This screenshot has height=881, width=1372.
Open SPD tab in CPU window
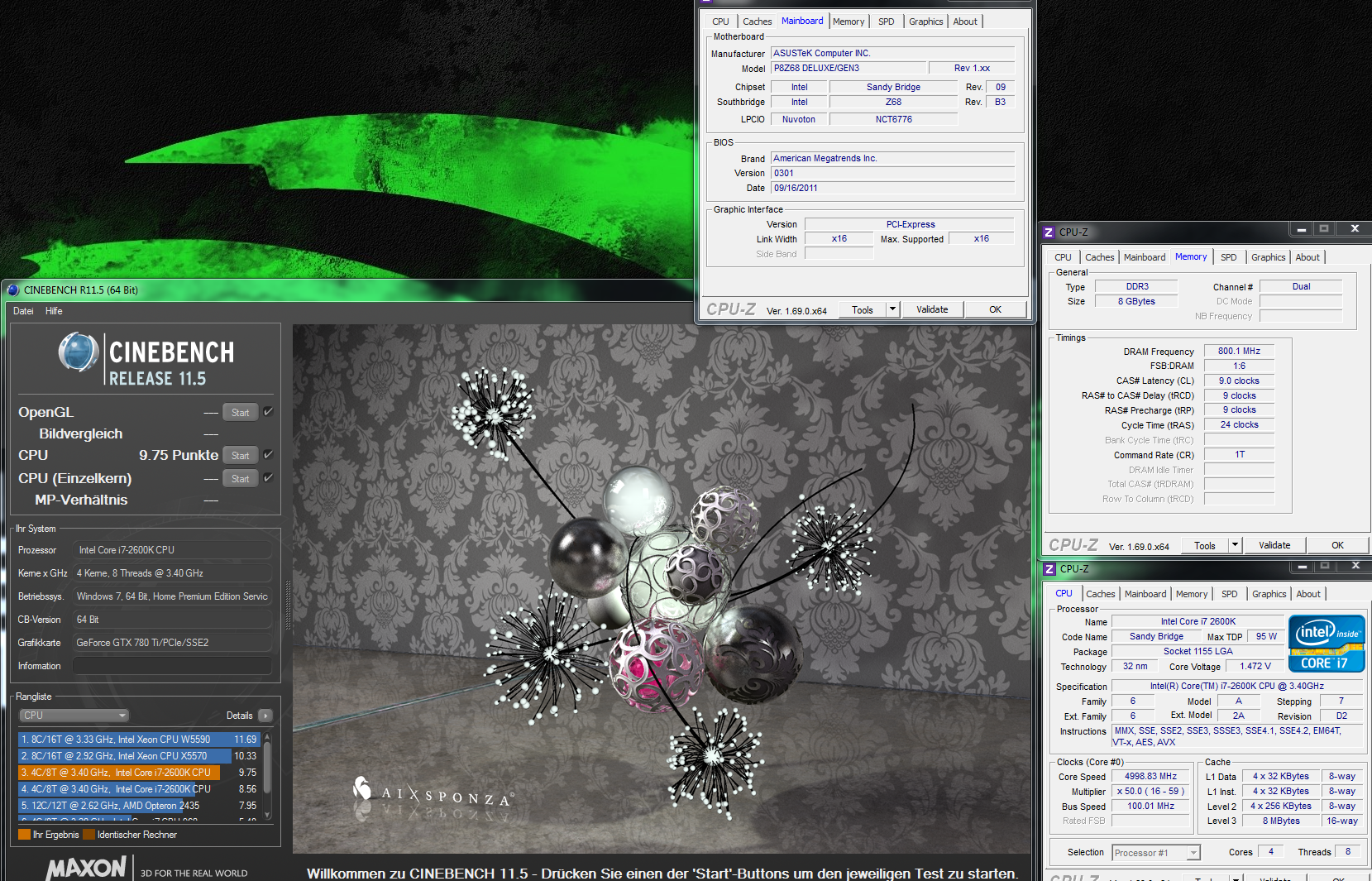coord(1230,594)
